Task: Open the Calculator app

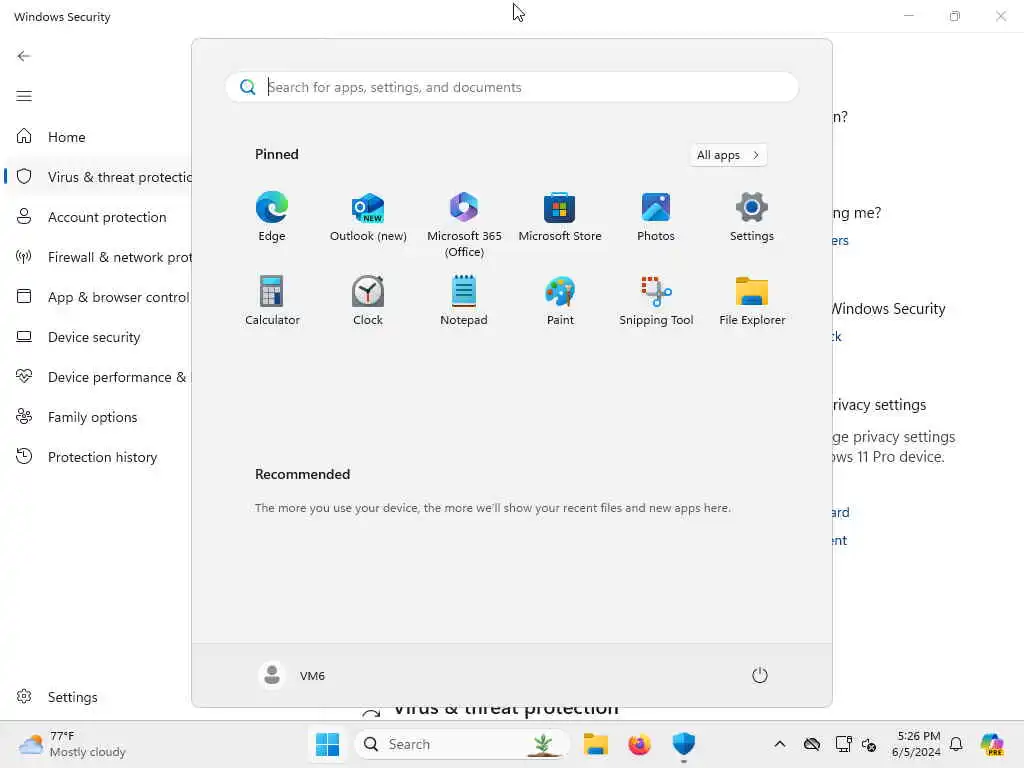Action: pos(272,300)
